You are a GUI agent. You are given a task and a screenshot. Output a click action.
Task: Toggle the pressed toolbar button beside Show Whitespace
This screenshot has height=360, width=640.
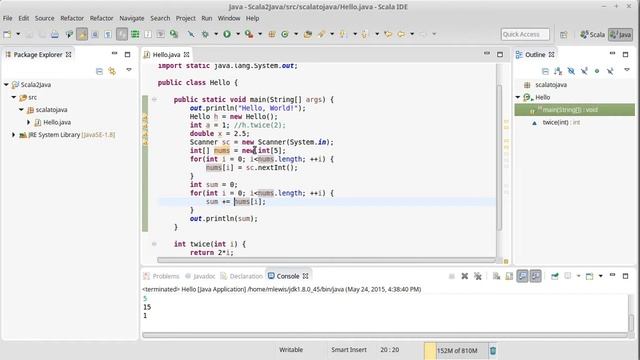(x=122, y=35)
